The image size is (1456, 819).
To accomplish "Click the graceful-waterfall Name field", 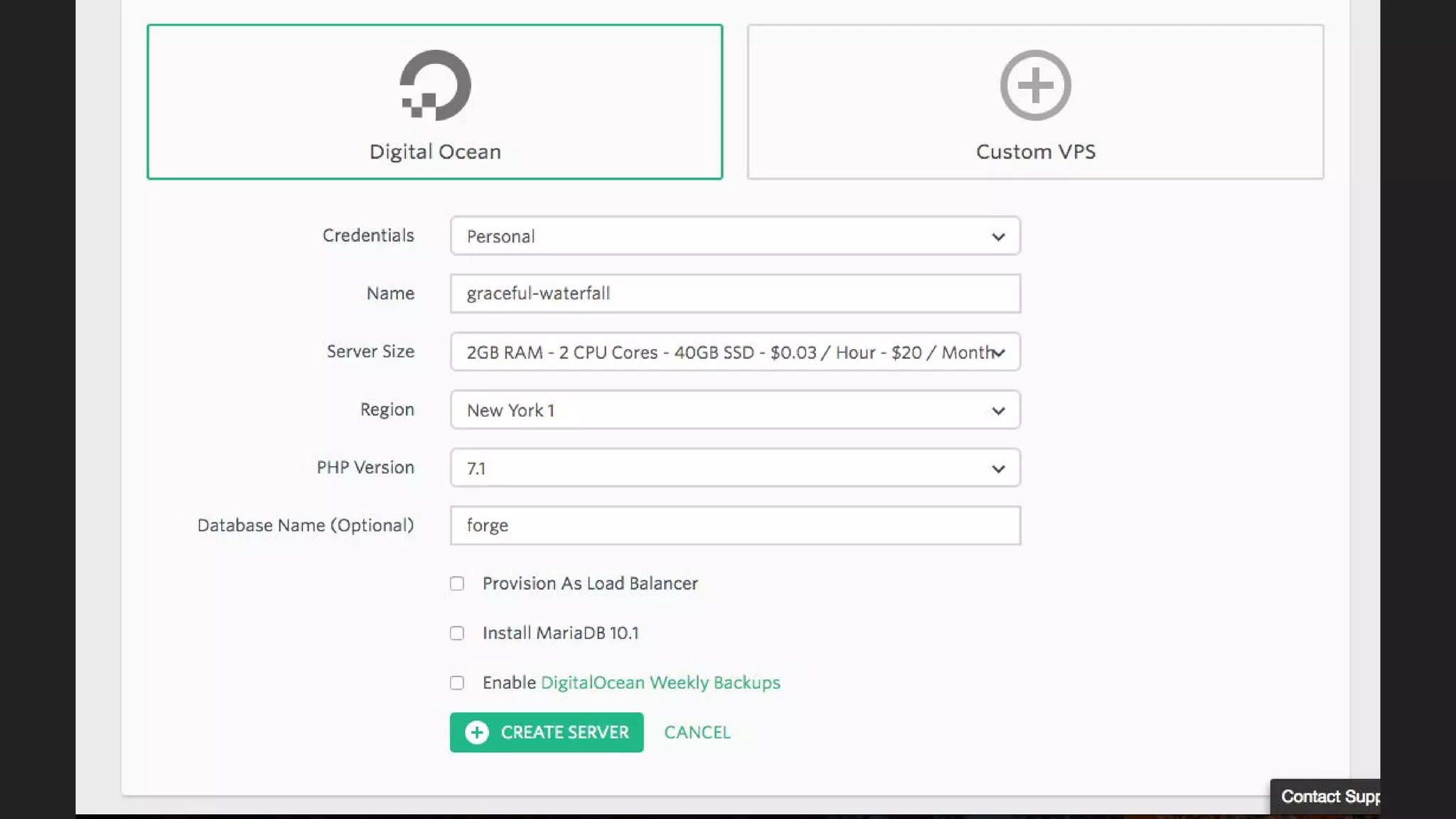I will [x=735, y=294].
